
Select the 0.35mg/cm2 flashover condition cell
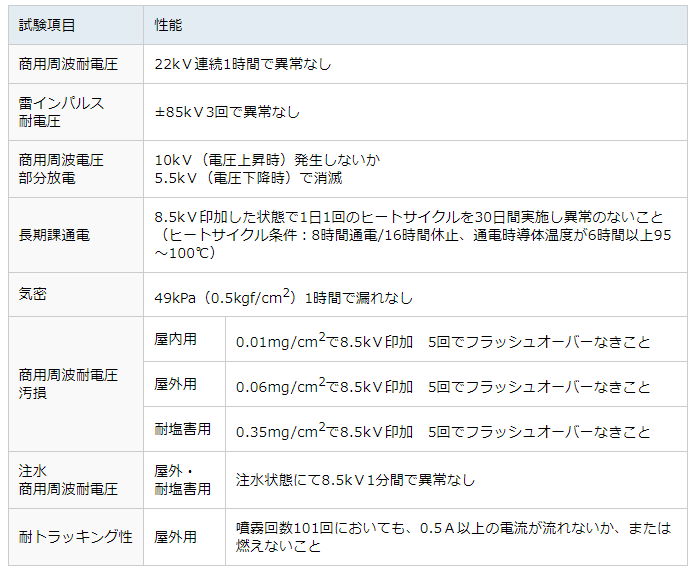443,432
